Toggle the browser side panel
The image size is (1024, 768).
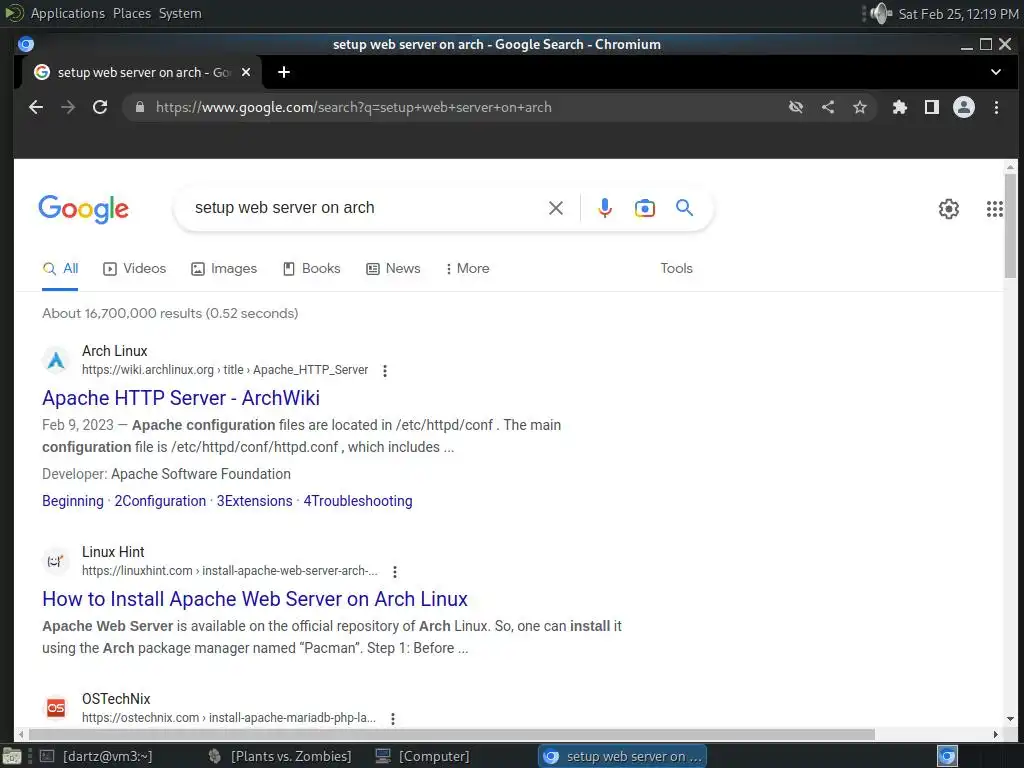coord(931,107)
